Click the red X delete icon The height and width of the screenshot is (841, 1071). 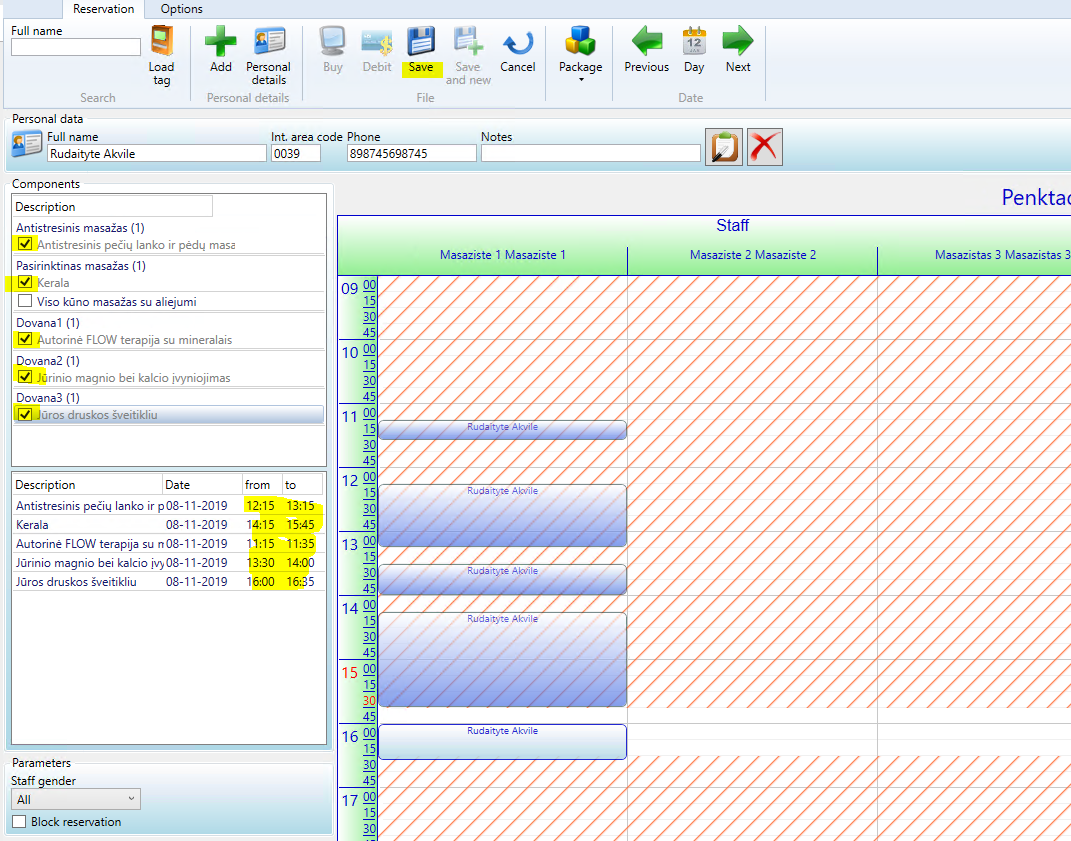[x=765, y=146]
